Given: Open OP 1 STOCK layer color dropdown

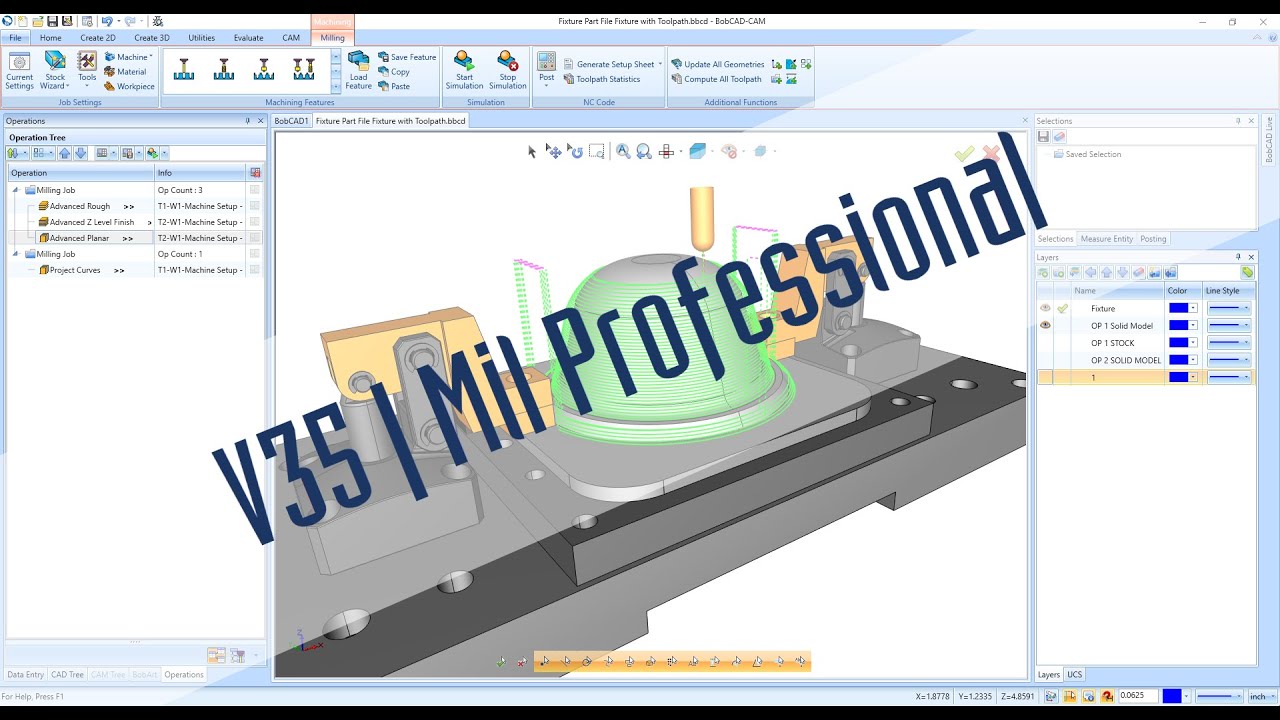Looking at the screenshot, I should click(1193, 342).
